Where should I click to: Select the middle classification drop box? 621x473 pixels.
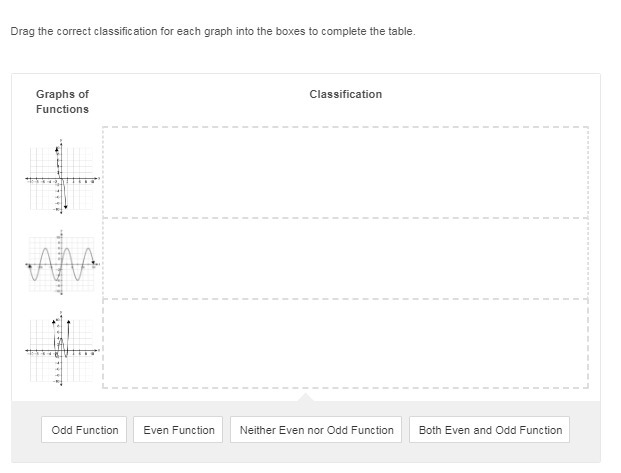(345, 258)
